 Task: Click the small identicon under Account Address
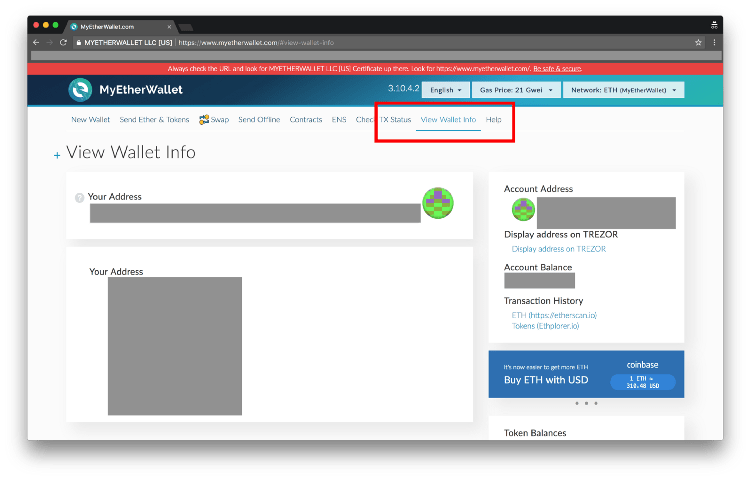[x=523, y=210]
